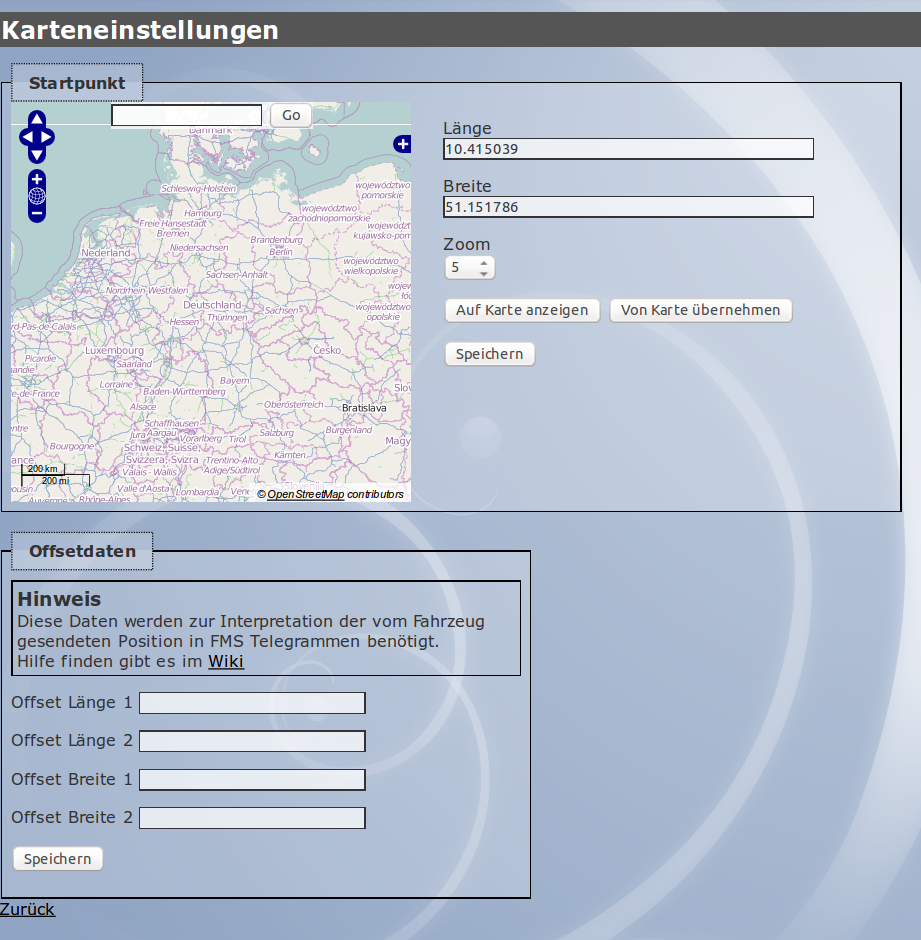This screenshot has height=940, width=921.
Task: Decrease the Zoom value with down arrow
Action: point(484,273)
